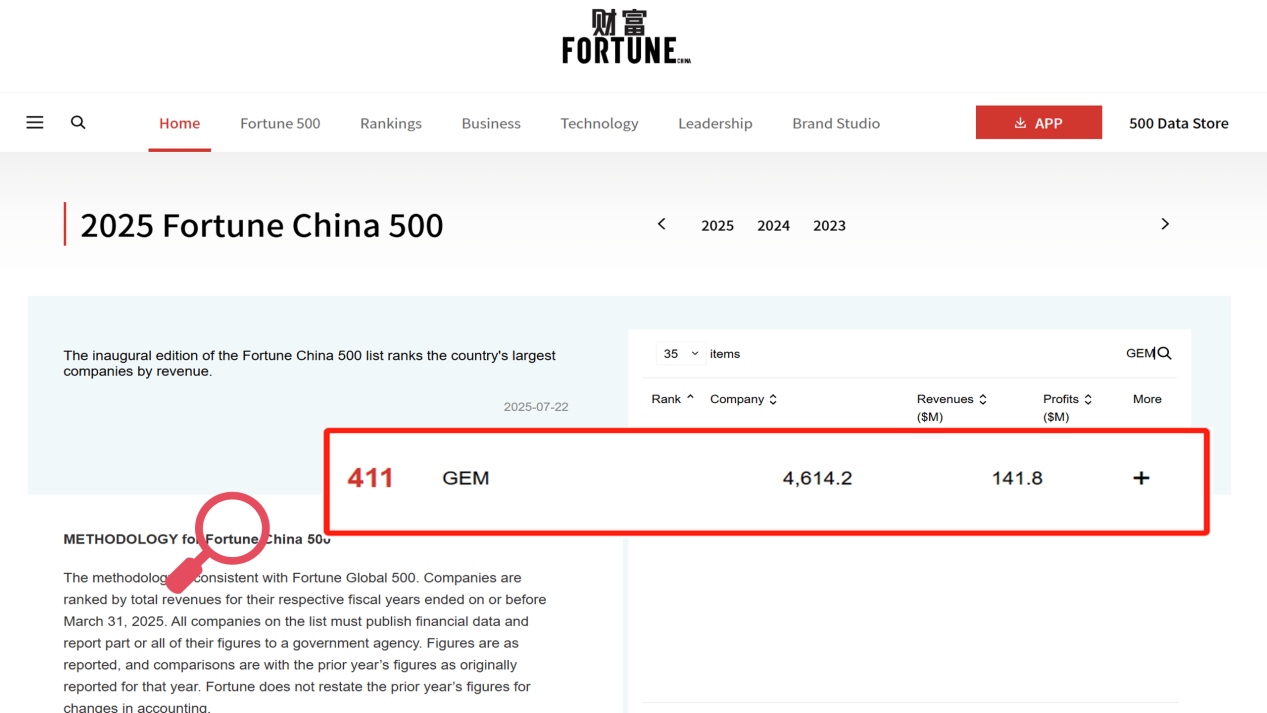Image resolution: width=1267 pixels, height=713 pixels.
Task: Click the red APP download button
Action: click(1039, 122)
